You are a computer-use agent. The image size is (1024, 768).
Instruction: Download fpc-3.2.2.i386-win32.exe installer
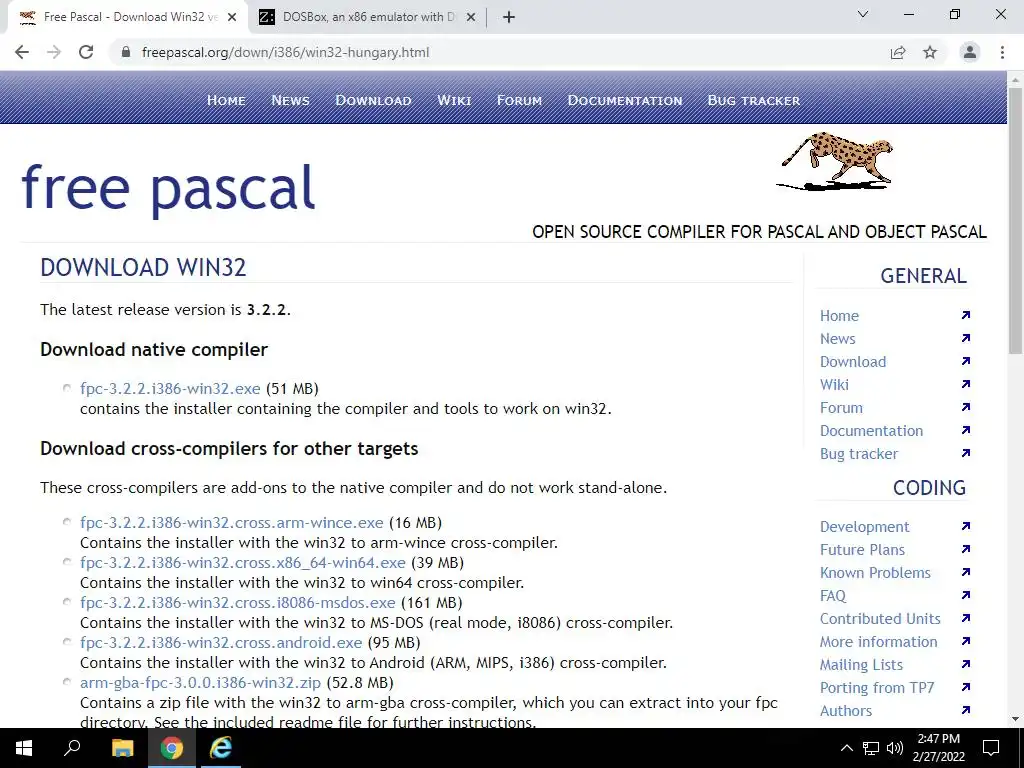(170, 389)
